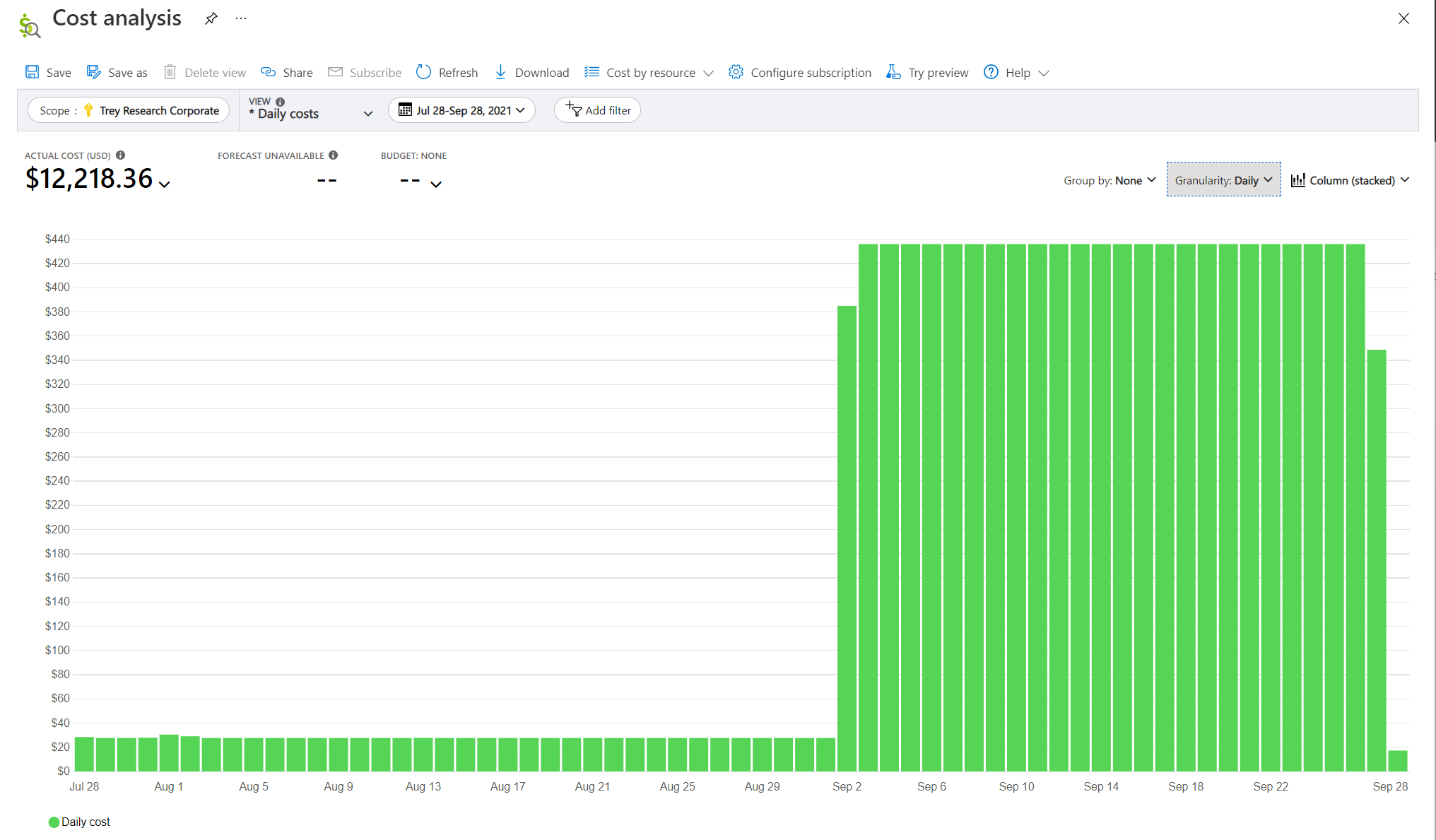Click the Try preview flask icon

click(x=893, y=72)
